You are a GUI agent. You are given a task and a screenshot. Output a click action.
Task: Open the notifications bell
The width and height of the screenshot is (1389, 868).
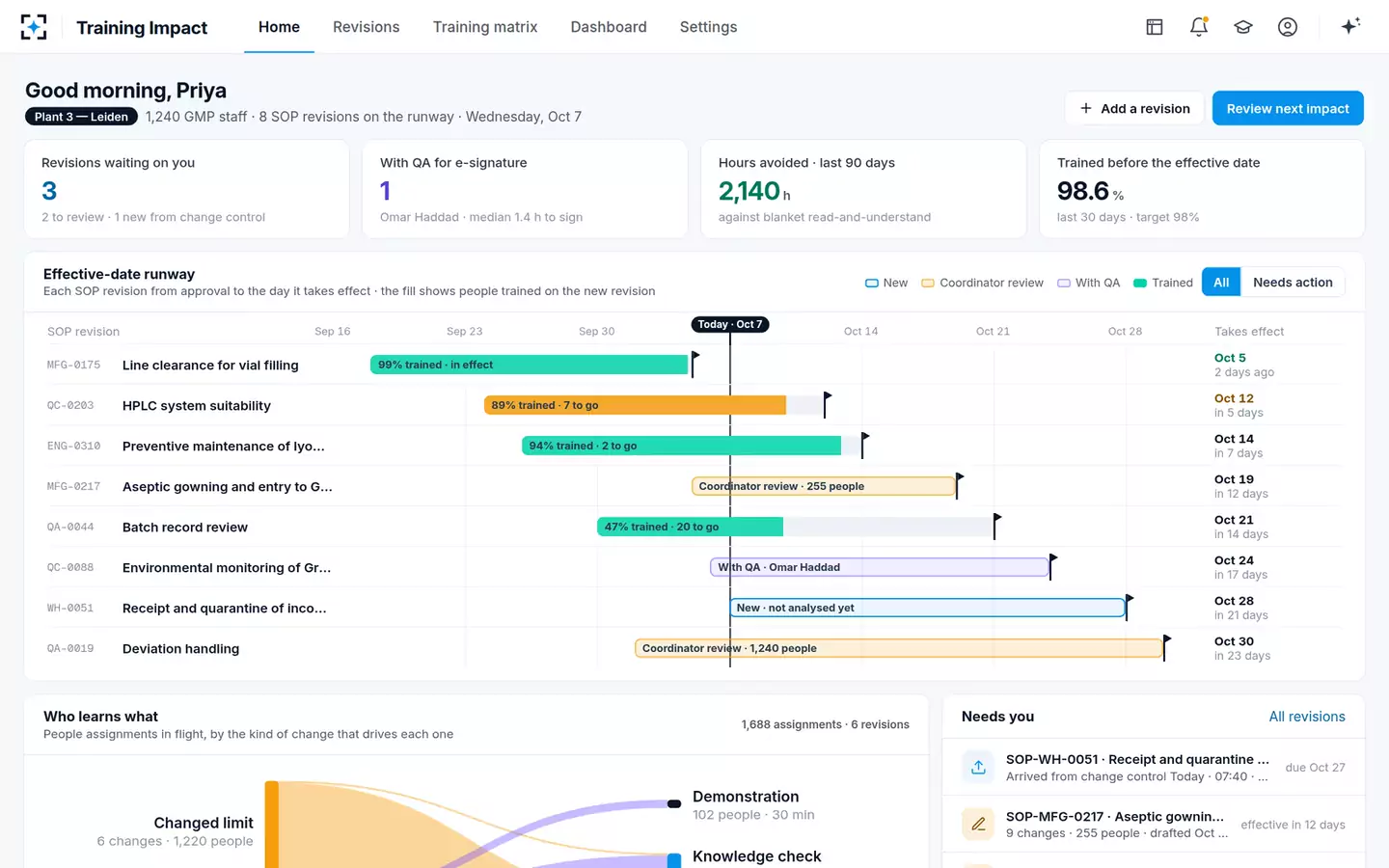coord(1199,27)
